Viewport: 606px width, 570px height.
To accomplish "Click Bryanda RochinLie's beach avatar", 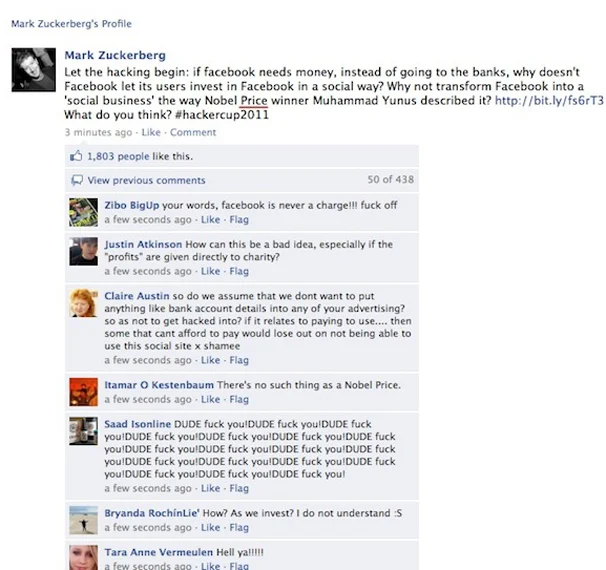I will [x=83, y=520].
